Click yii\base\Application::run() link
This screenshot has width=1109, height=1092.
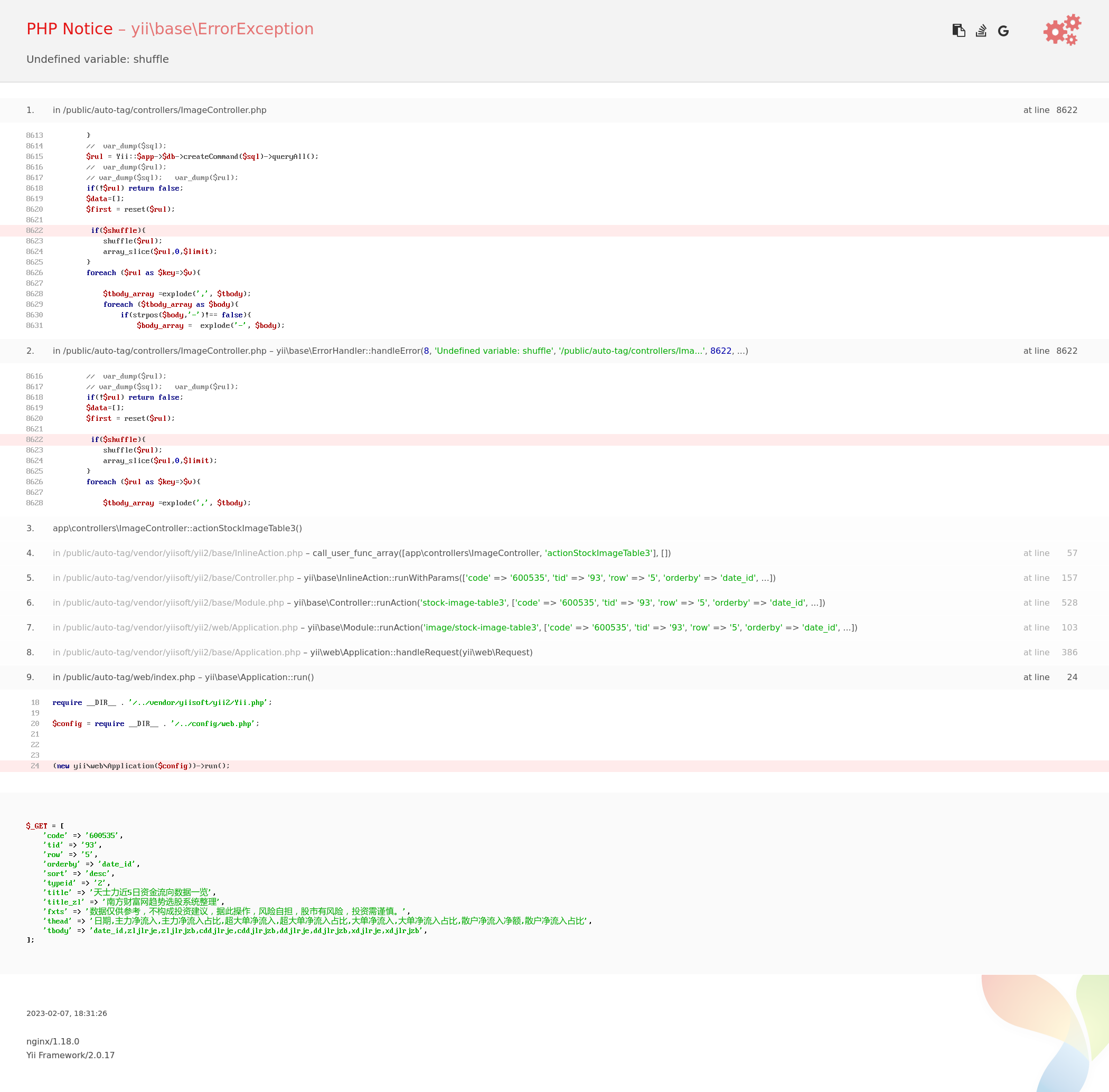point(259,677)
